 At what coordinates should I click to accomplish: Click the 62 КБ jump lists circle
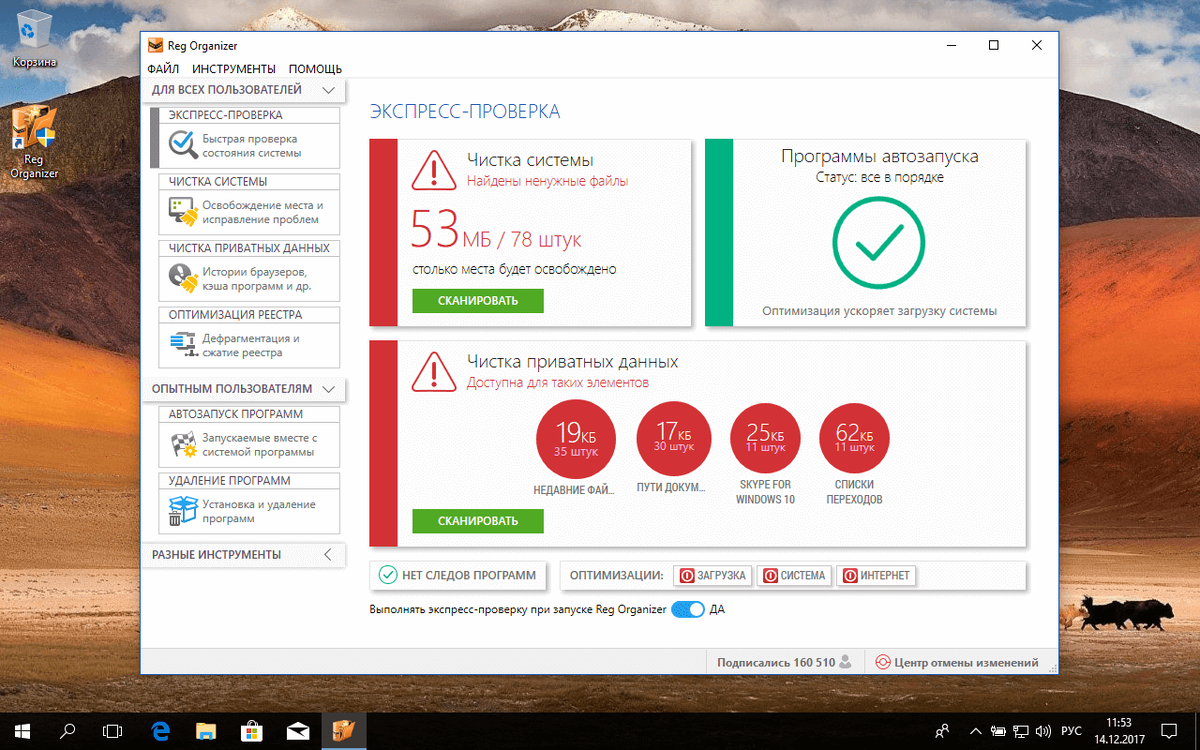(x=854, y=438)
